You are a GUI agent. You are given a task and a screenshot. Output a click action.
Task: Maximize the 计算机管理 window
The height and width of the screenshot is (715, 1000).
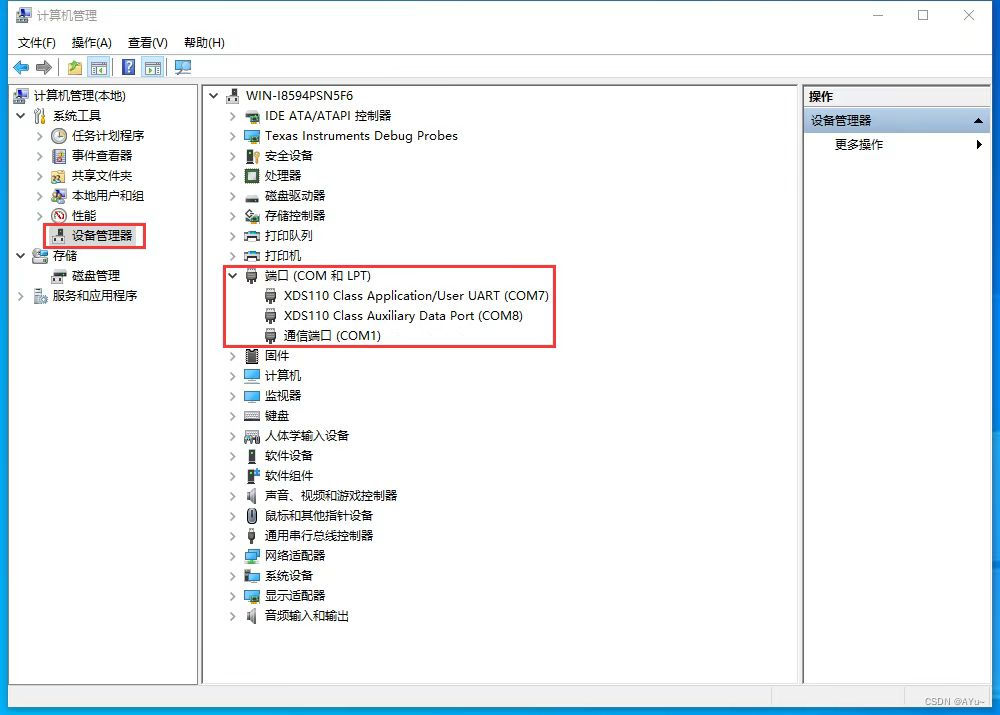923,15
